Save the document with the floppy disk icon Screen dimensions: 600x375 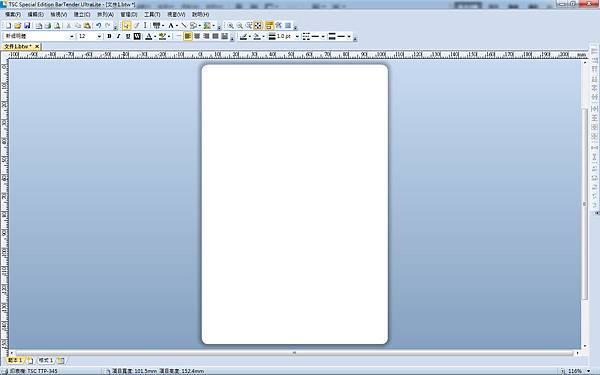(x=27, y=26)
